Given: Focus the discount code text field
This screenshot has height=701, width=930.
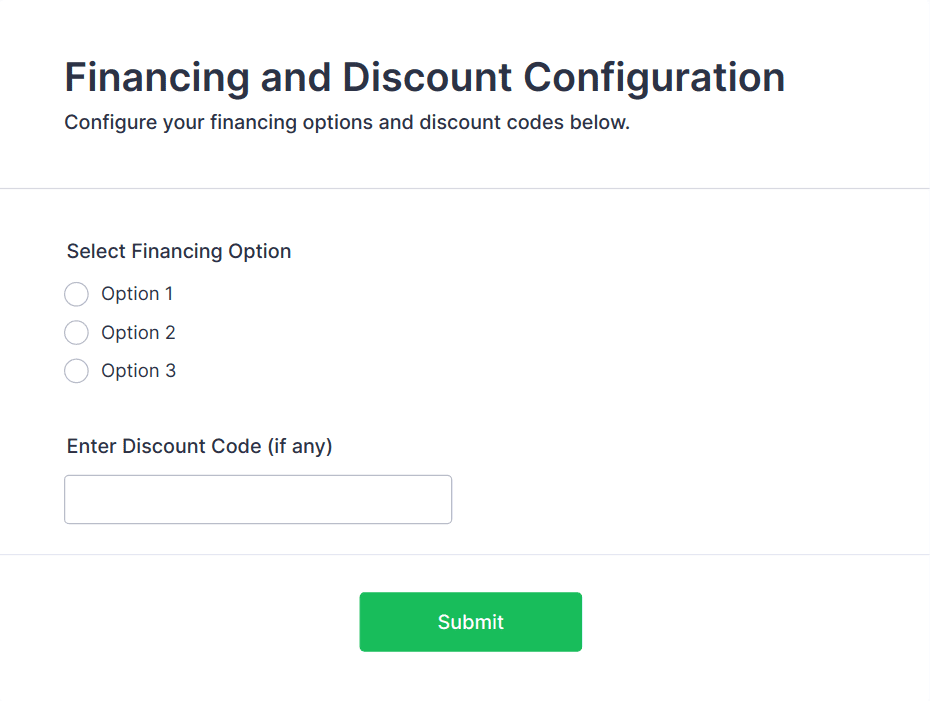Looking at the screenshot, I should pyautogui.click(x=258, y=499).
